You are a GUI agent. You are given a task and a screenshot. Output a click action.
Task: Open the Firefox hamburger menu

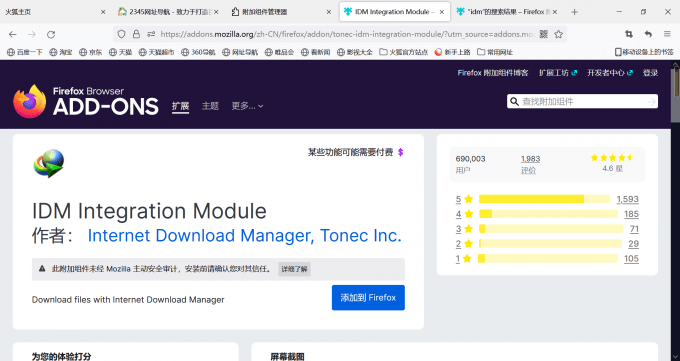(667, 34)
